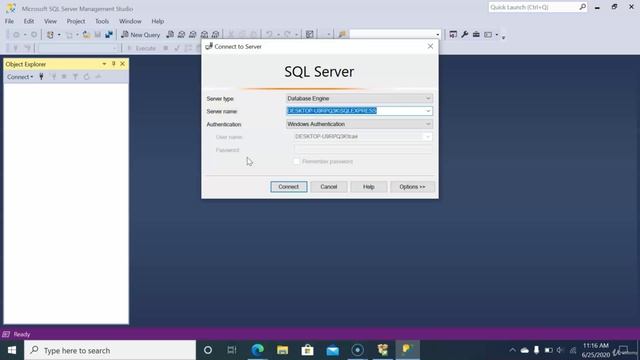Open Cortana circle icon on taskbar
Viewport: 640px width, 360px height.
[208, 350]
